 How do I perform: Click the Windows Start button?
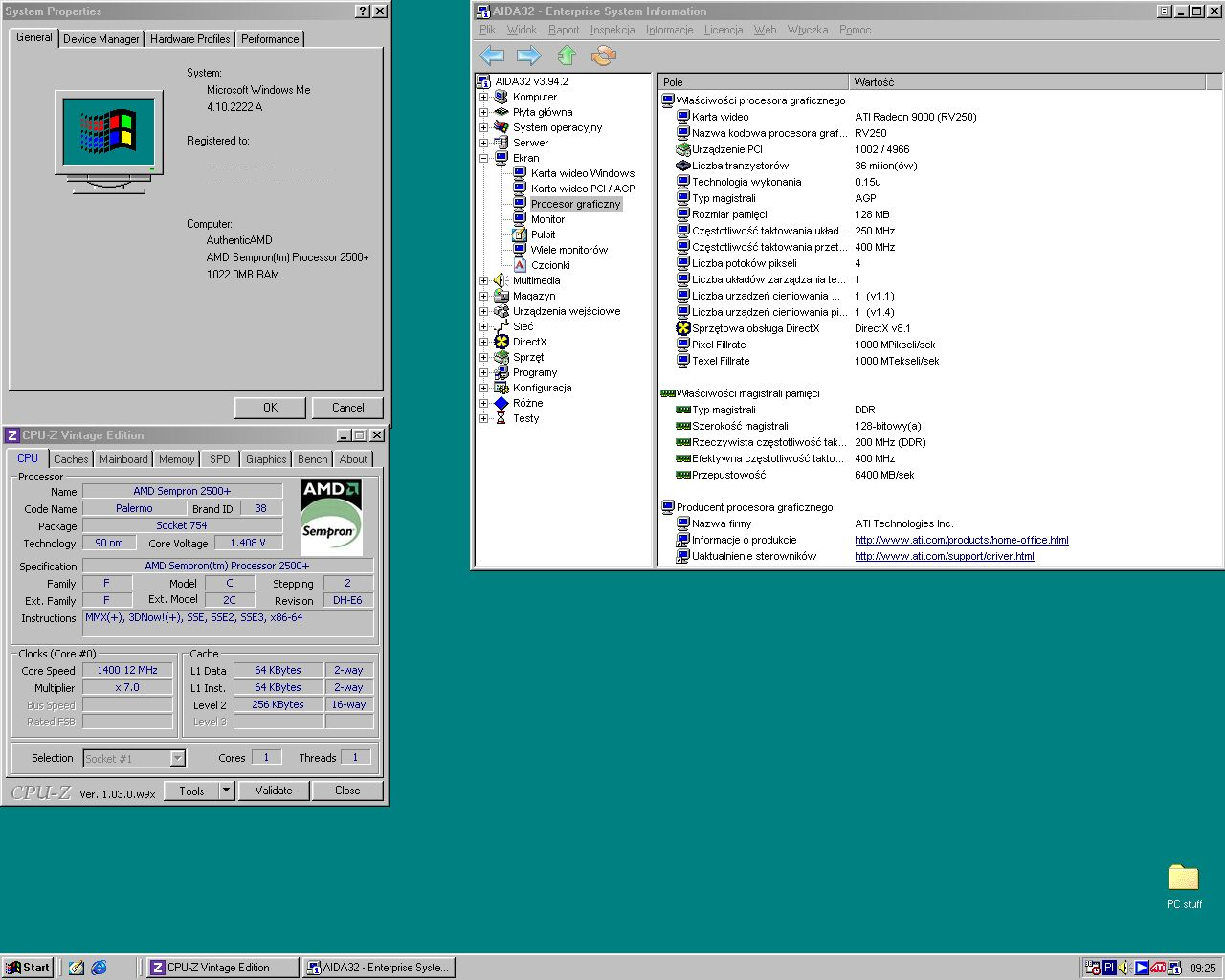(28, 968)
